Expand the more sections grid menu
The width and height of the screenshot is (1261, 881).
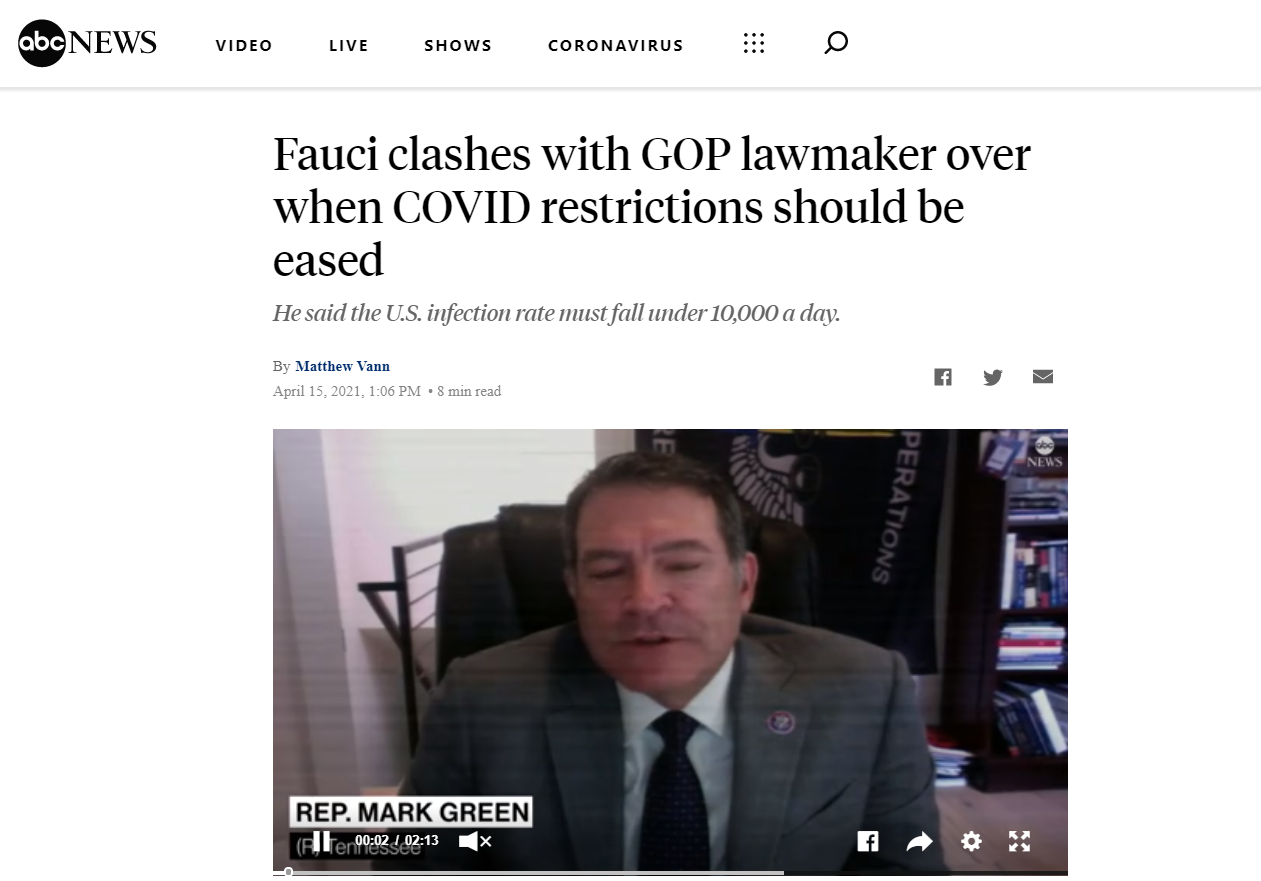[x=754, y=43]
